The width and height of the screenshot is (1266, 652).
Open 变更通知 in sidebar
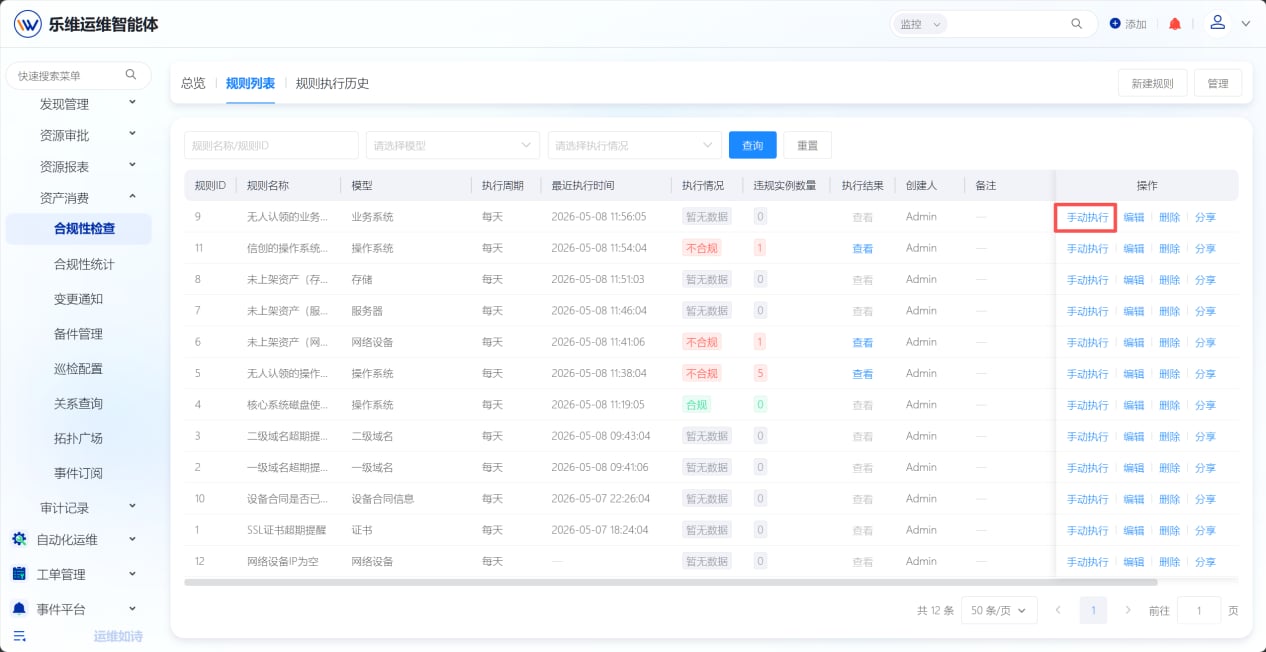[78, 299]
